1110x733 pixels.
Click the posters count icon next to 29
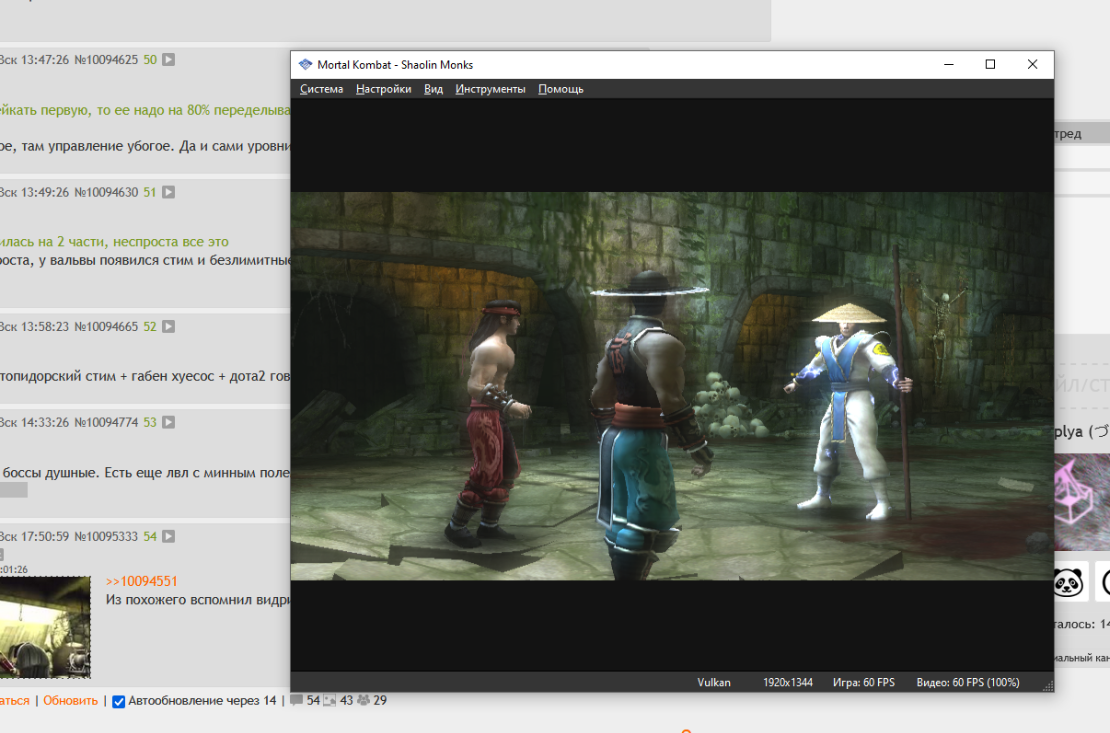coord(363,700)
